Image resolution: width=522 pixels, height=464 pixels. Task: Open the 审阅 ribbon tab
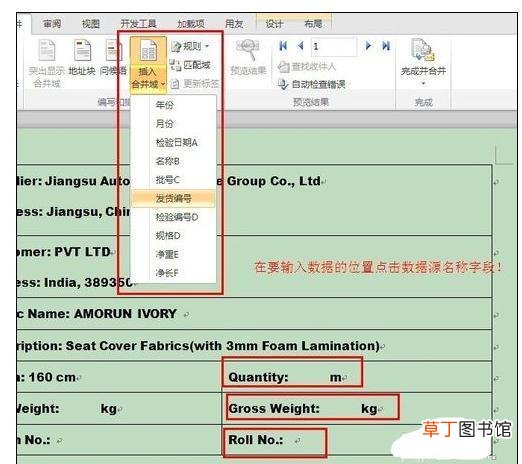[x=52, y=24]
